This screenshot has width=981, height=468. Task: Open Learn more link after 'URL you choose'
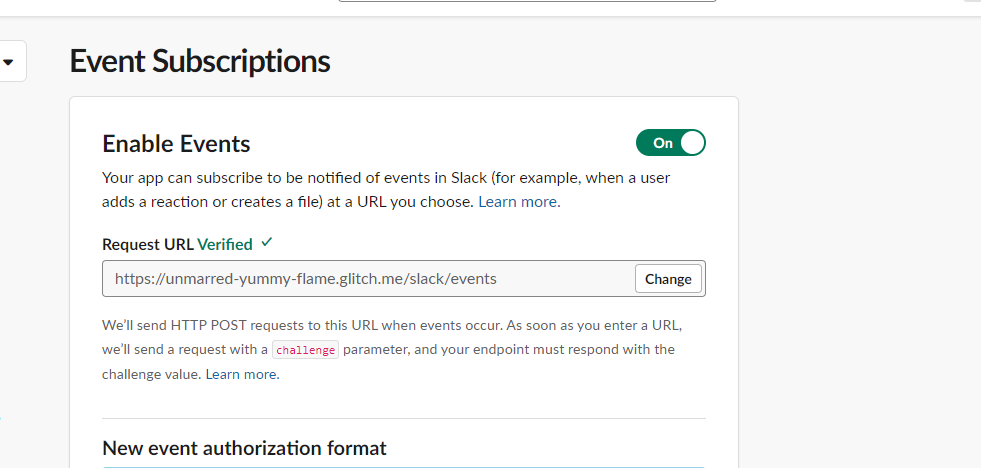(519, 202)
